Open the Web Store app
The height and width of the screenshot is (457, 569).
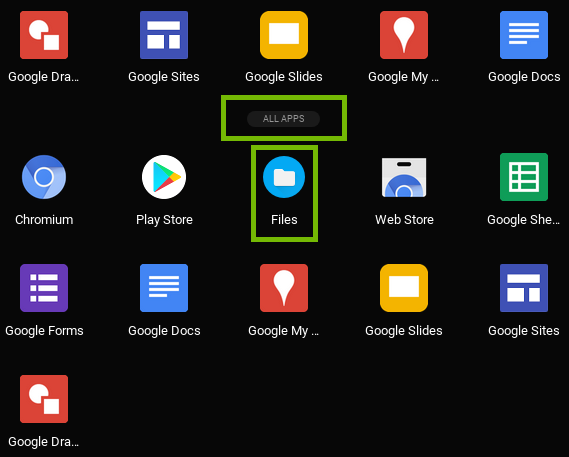click(404, 177)
